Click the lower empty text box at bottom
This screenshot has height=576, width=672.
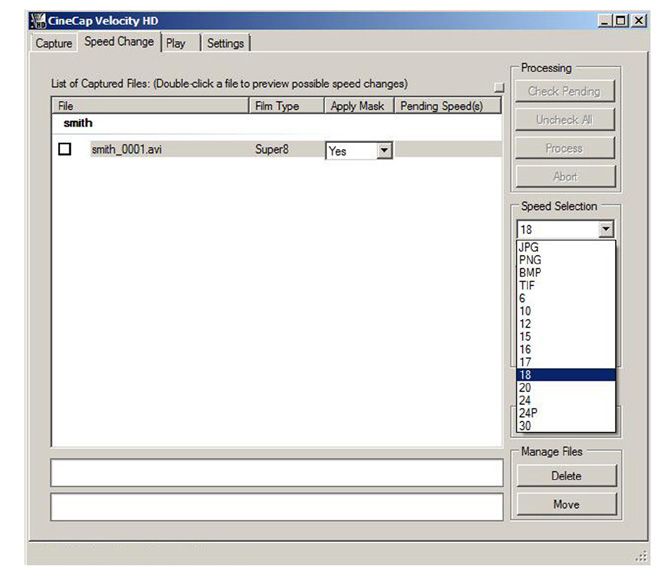click(x=277, y=507)
